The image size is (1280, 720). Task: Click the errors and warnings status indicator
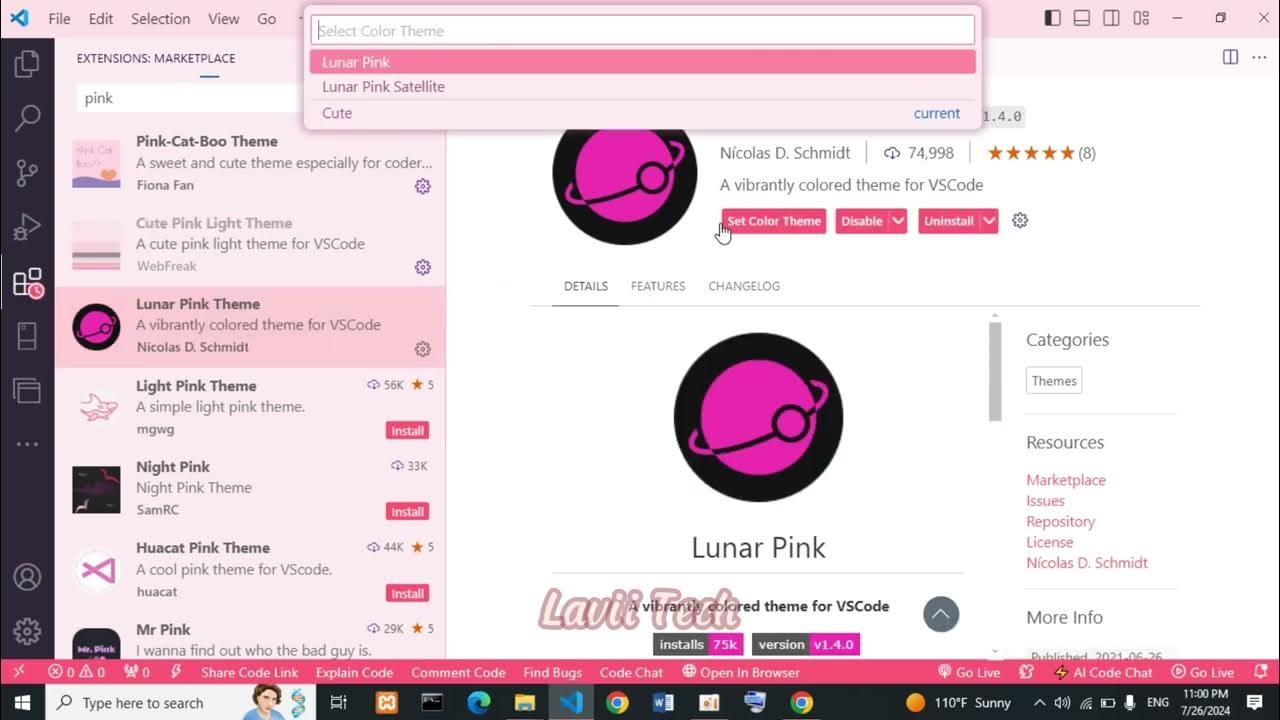tap(77, 672)
